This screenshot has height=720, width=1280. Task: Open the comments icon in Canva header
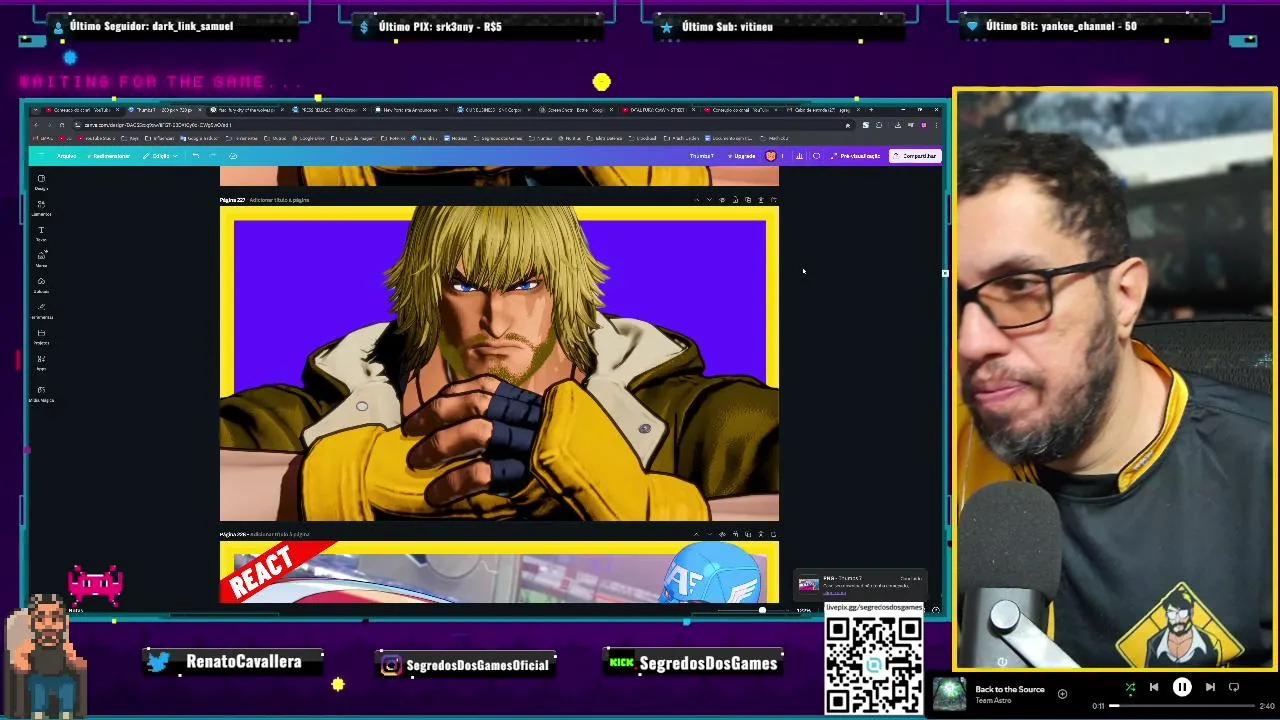coord(816,156)
